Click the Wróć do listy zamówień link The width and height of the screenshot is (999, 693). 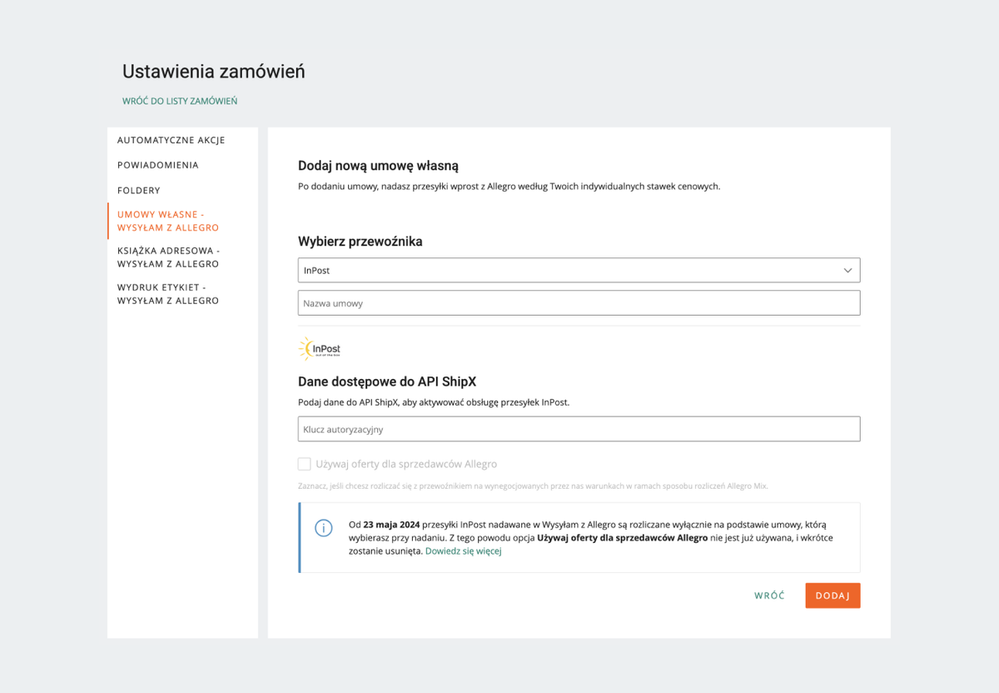point(180,101)
